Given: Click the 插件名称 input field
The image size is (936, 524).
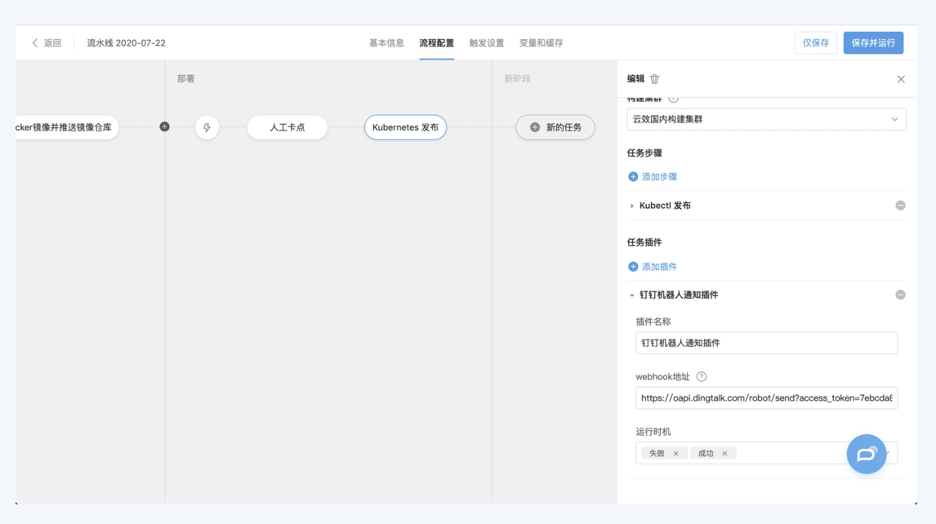Looking at the screenshot, I should point(766,343).
